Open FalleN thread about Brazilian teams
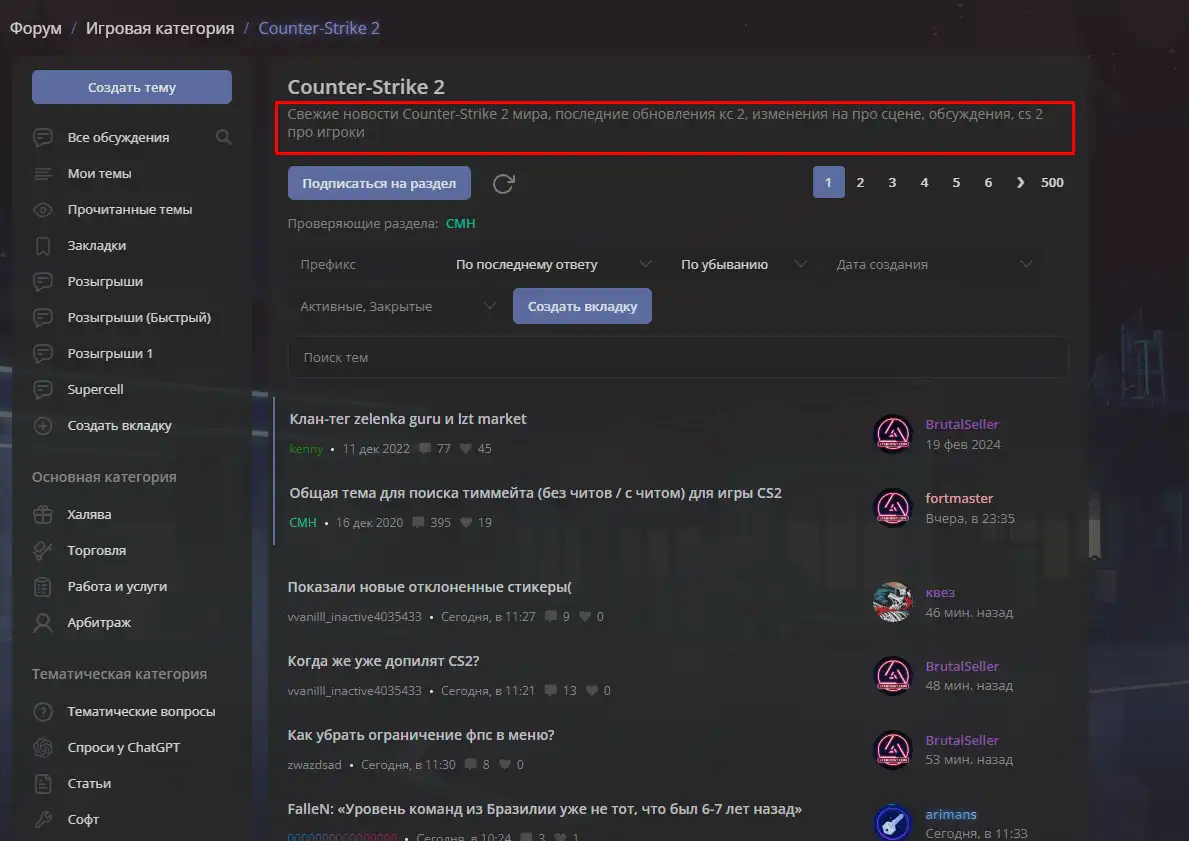 click(544, 809)
